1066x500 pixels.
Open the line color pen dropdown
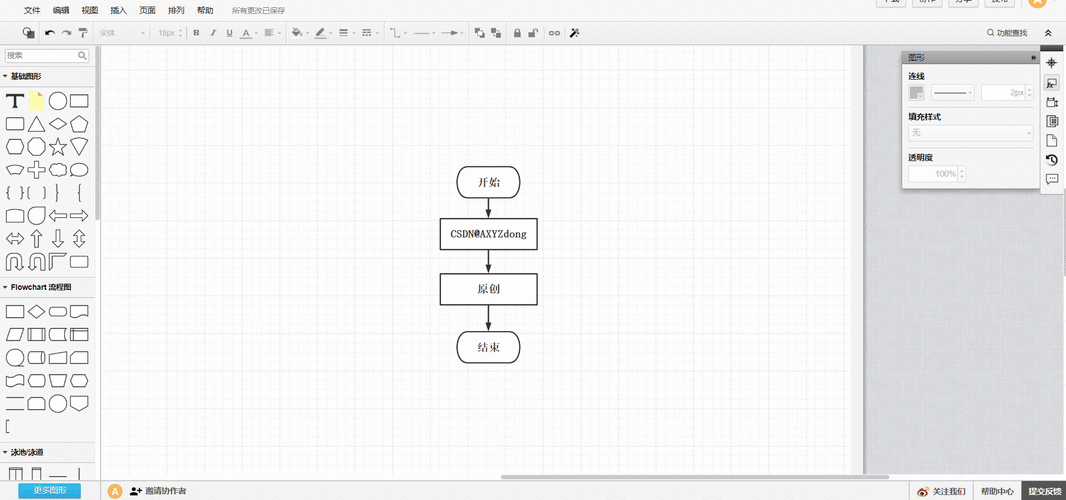pos(322,33)
